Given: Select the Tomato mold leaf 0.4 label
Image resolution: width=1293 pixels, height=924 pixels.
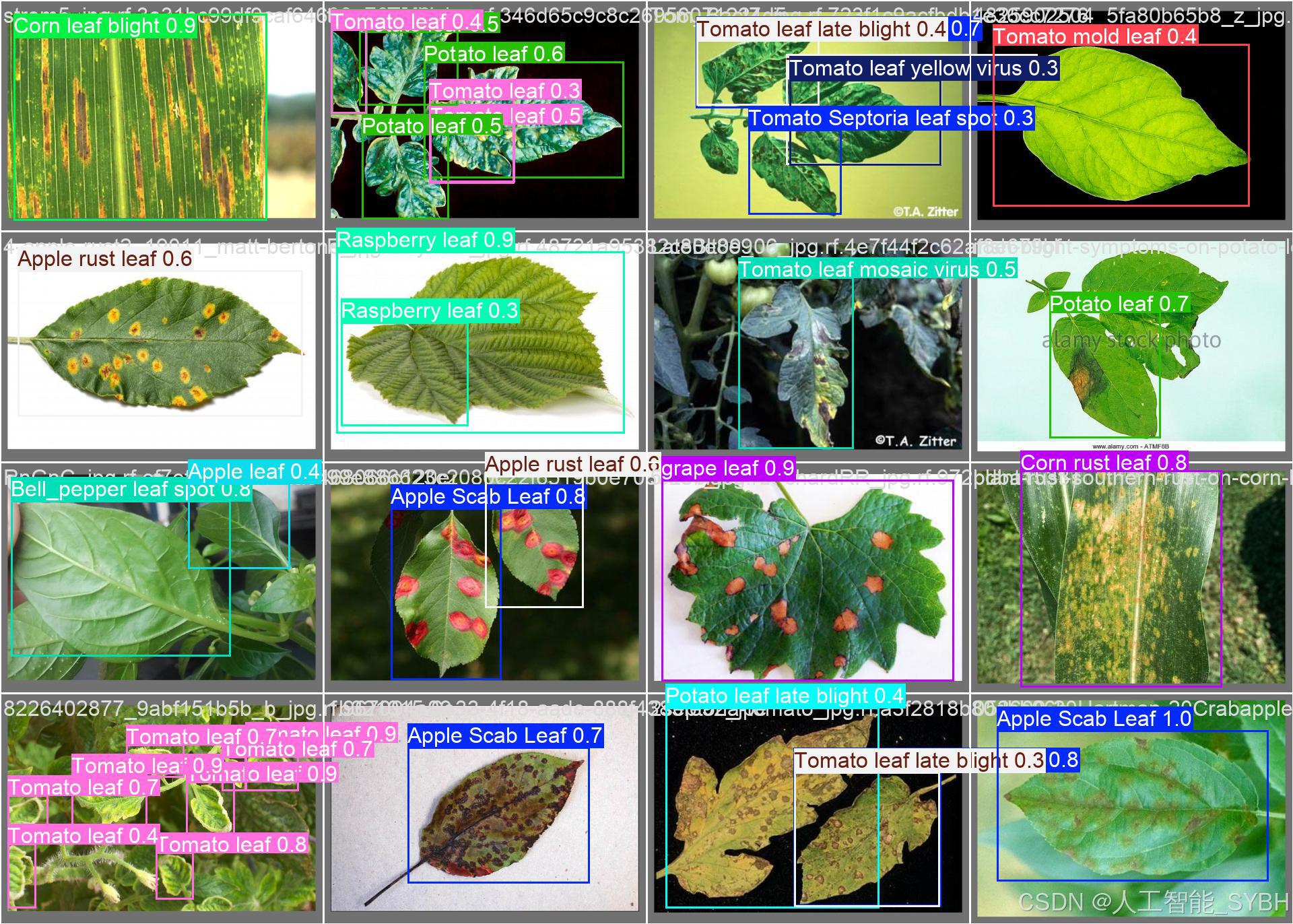Looking at the screenshot, I should 1094,36.
